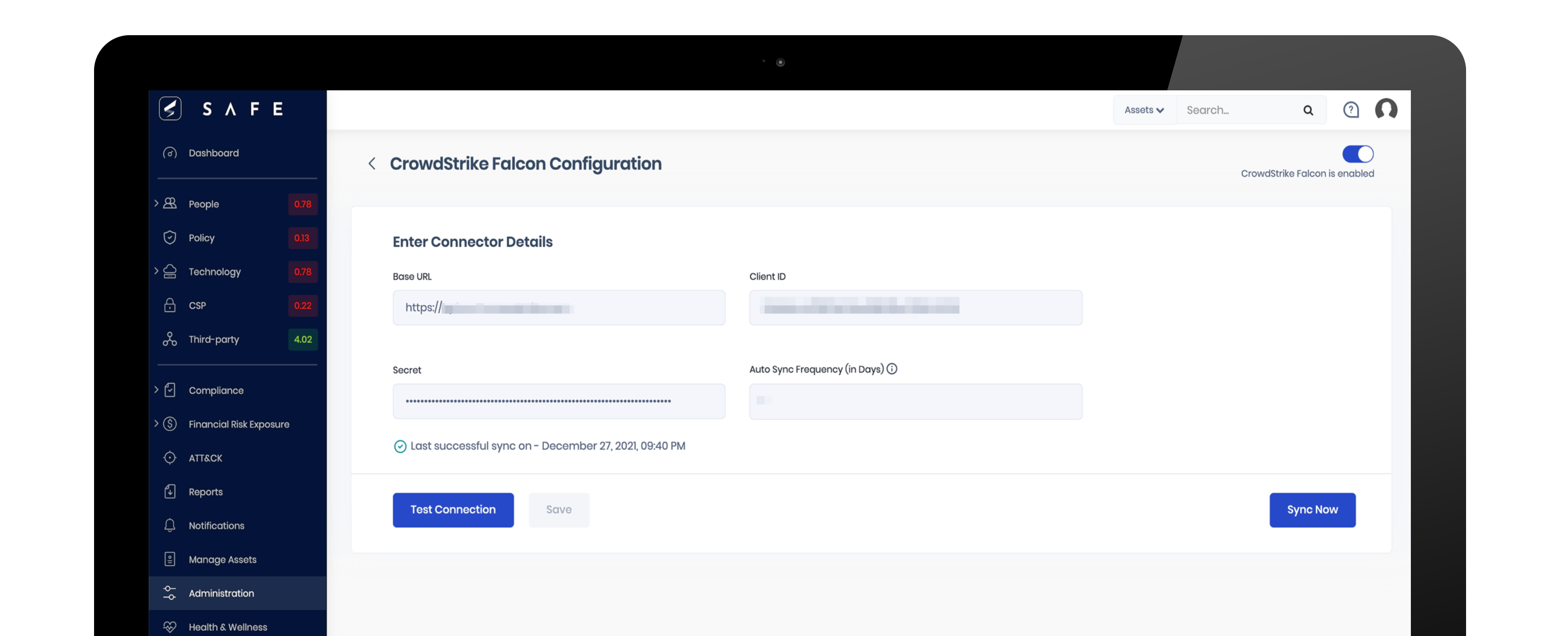This screenshot has height=636, width=1568.
Task: Open the Dashboard menu item
Action: click(238, 153)
